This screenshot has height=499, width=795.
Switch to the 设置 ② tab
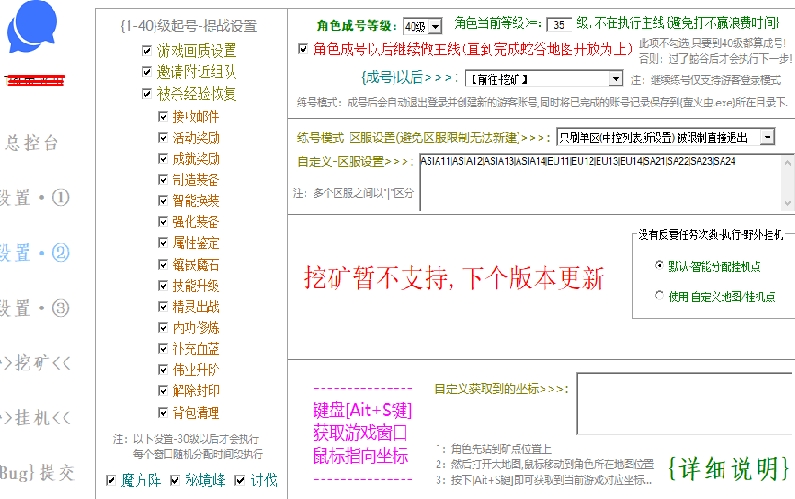point(34,253)
